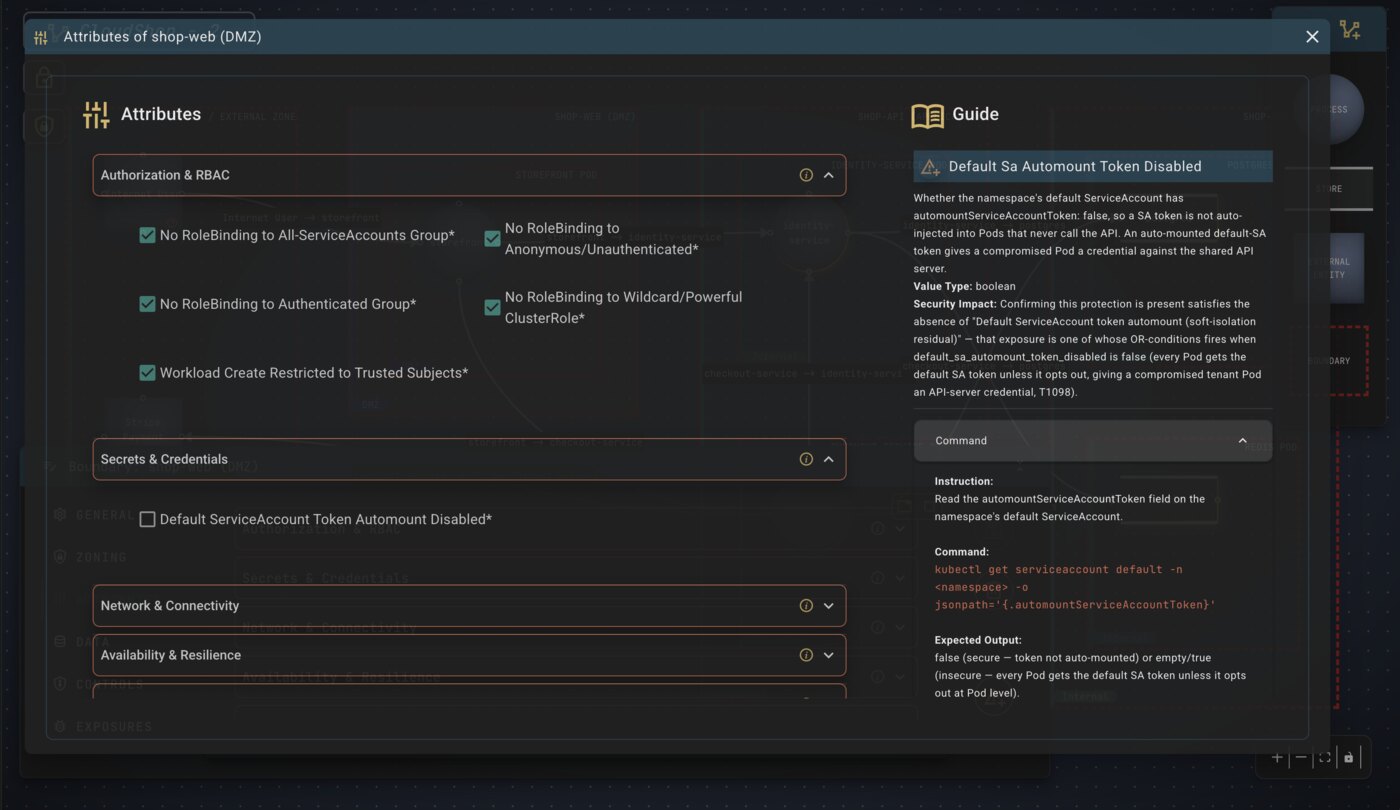This screenshot has height=810, width=1400.
Task: Click zoom in plus in background canvas controls
Action: 1277,757
